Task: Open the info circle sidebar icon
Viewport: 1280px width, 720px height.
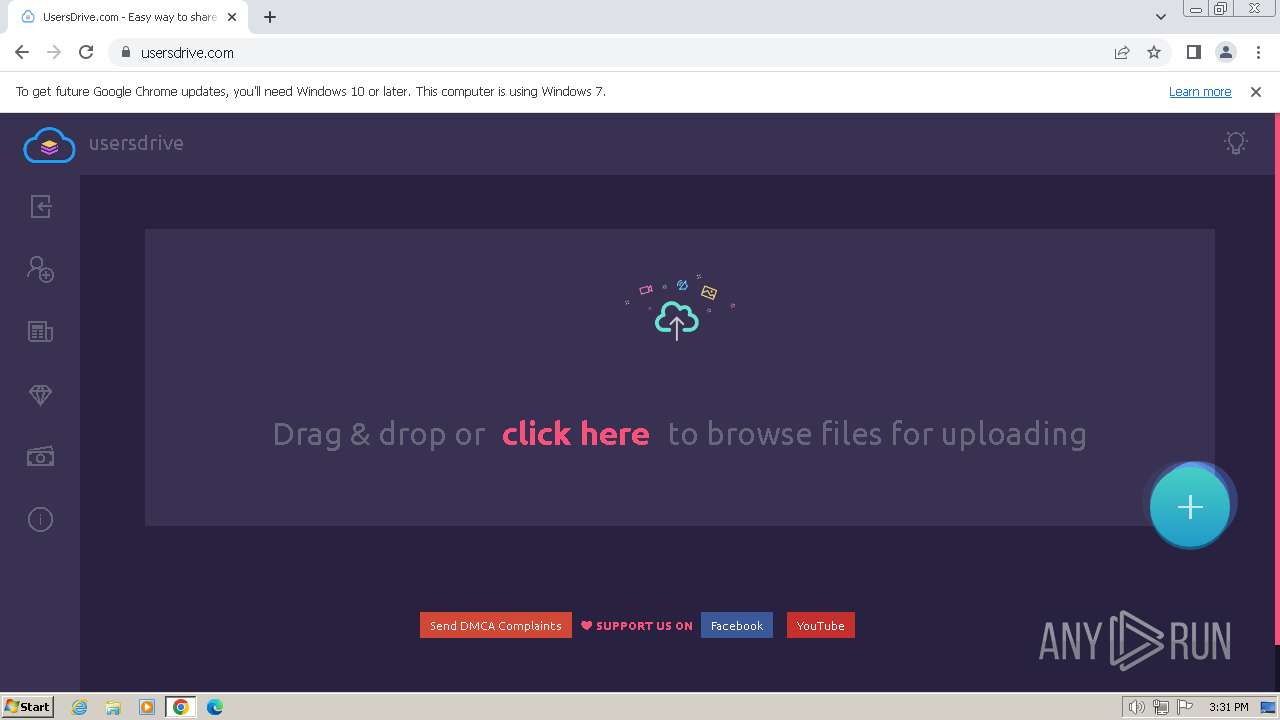Action: click(x=40, y=519)
